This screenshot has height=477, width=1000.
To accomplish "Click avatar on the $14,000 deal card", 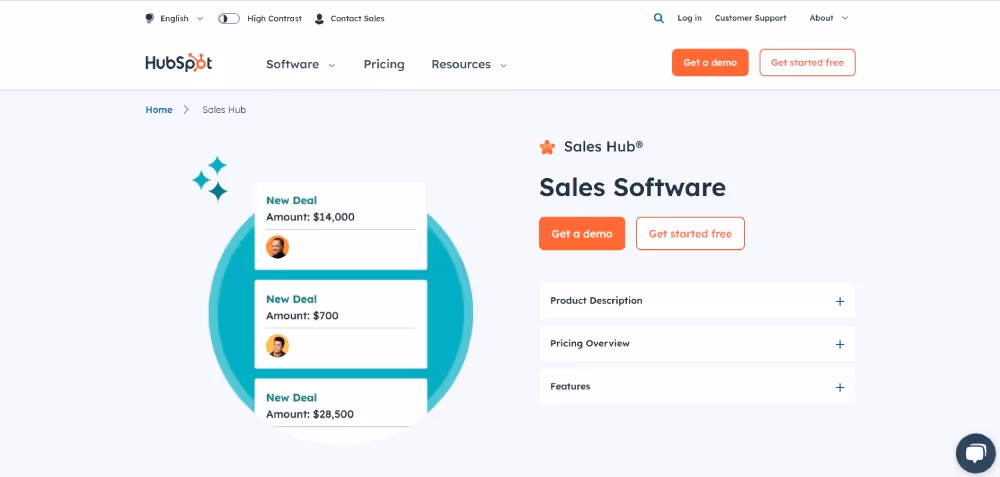I will coord(277,247).
